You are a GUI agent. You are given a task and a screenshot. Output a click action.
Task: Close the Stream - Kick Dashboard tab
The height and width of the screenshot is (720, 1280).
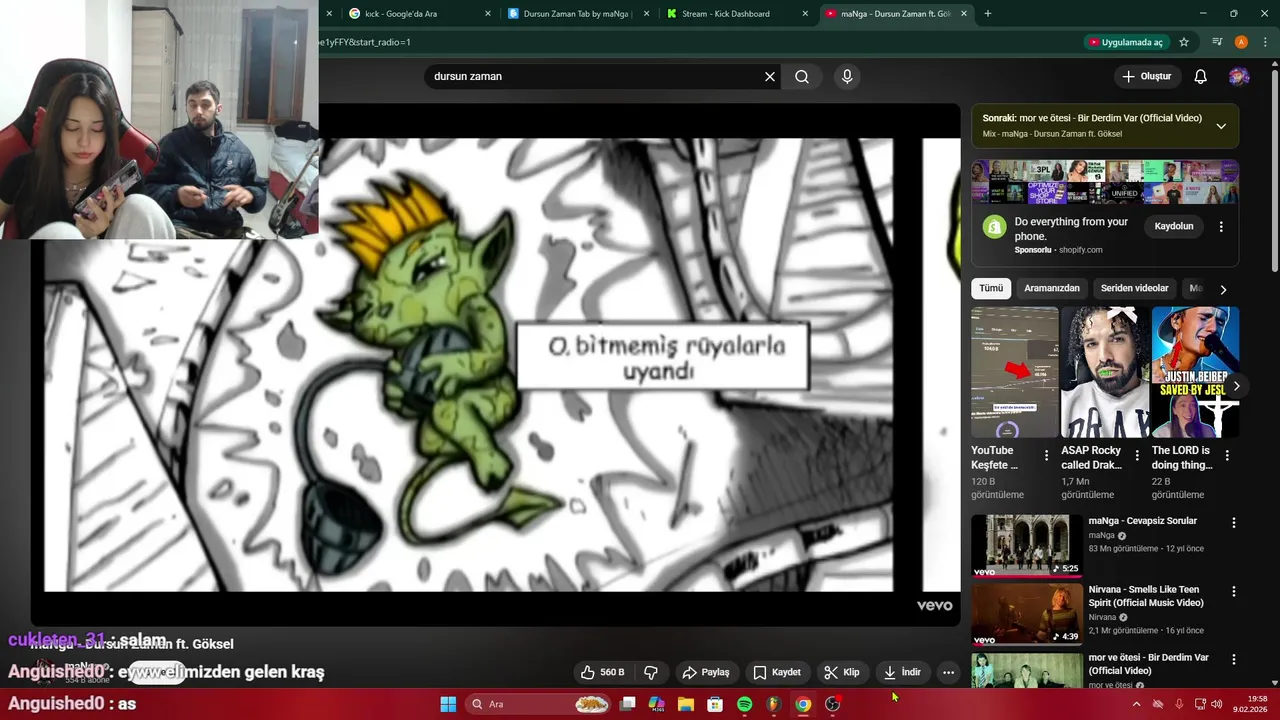point(805,14)
